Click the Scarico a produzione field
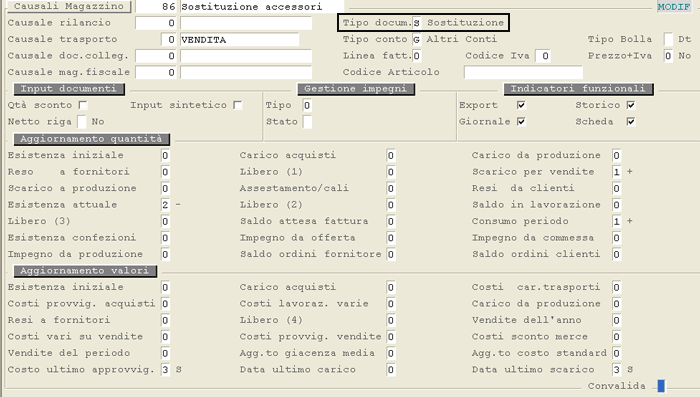 coord(165,188)
